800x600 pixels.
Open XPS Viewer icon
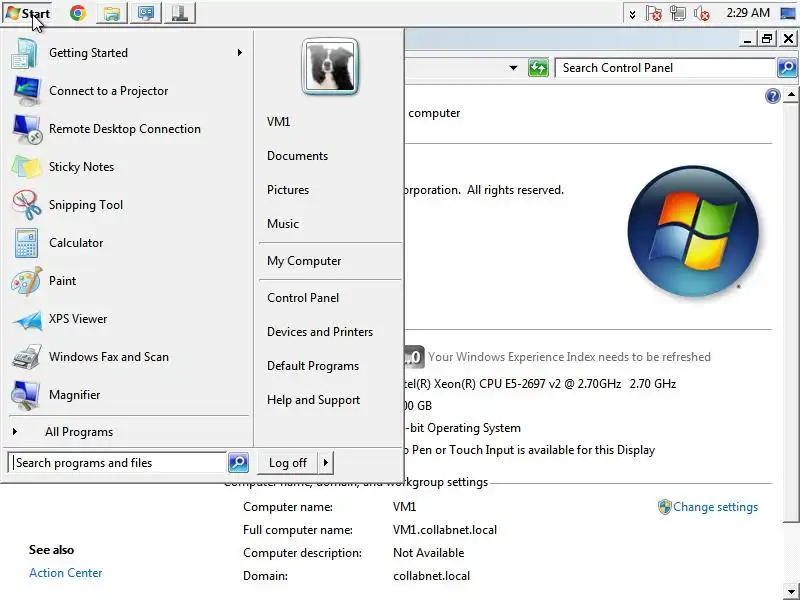tap(27, 319)
